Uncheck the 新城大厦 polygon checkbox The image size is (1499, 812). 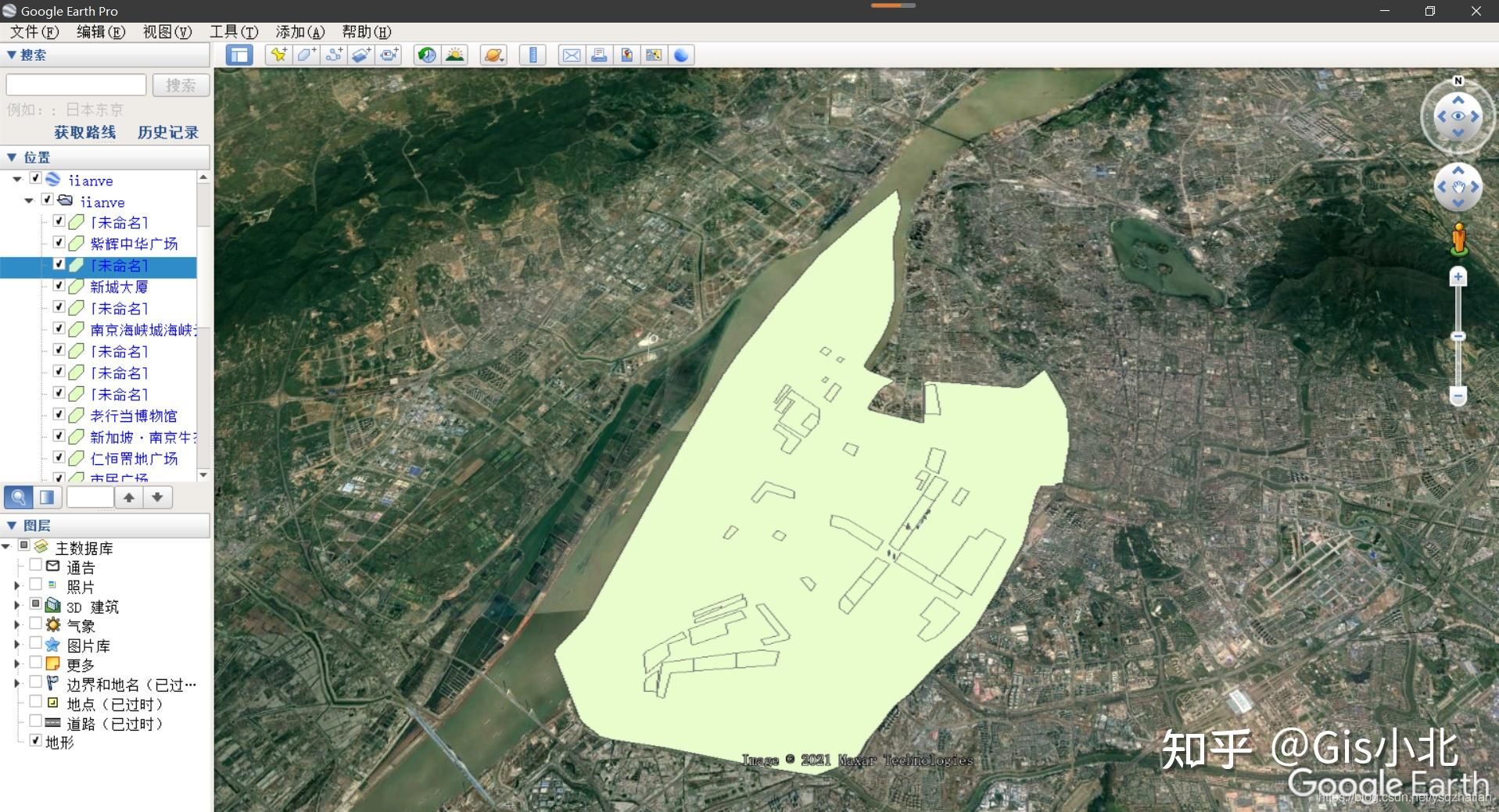pos(59,285)
